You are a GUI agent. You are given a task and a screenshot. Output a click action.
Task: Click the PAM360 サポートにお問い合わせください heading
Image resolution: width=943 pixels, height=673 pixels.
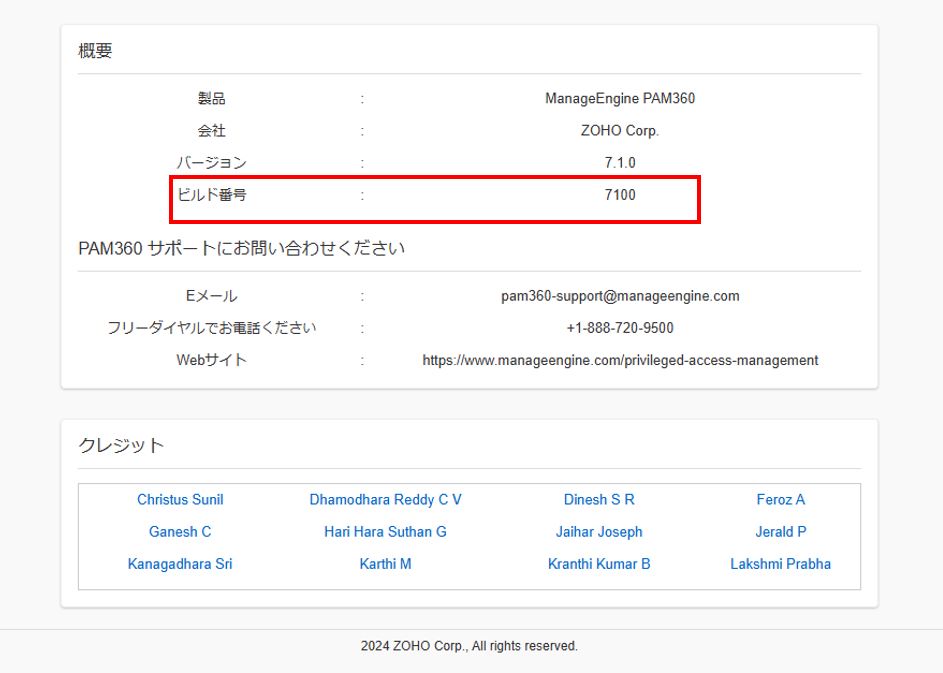click(x=241, y=248)
